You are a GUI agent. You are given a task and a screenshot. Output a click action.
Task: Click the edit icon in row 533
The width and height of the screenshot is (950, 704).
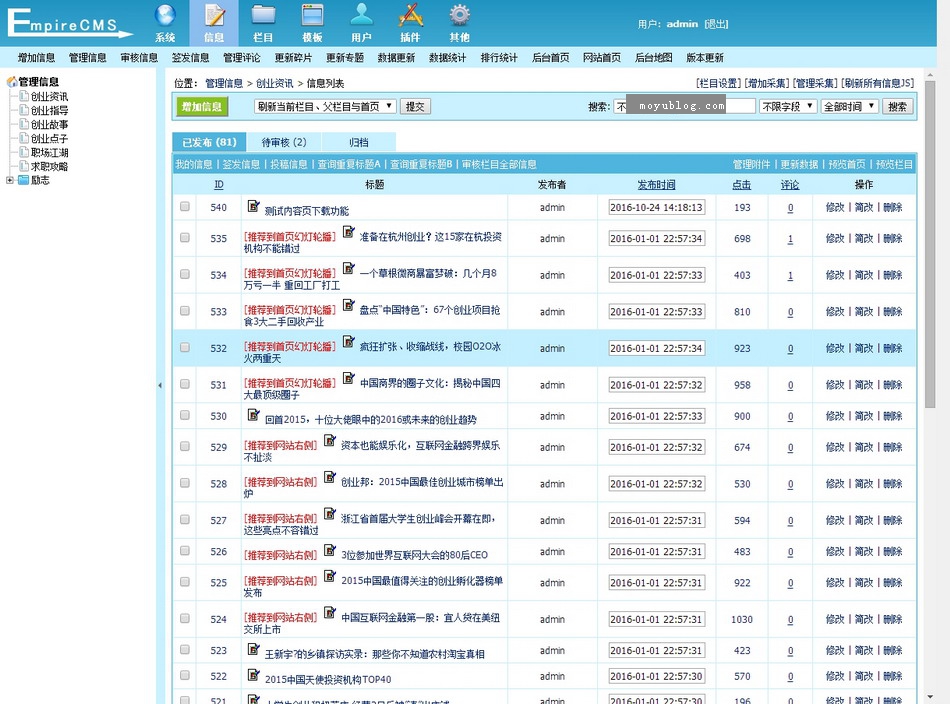click(348, 305)
